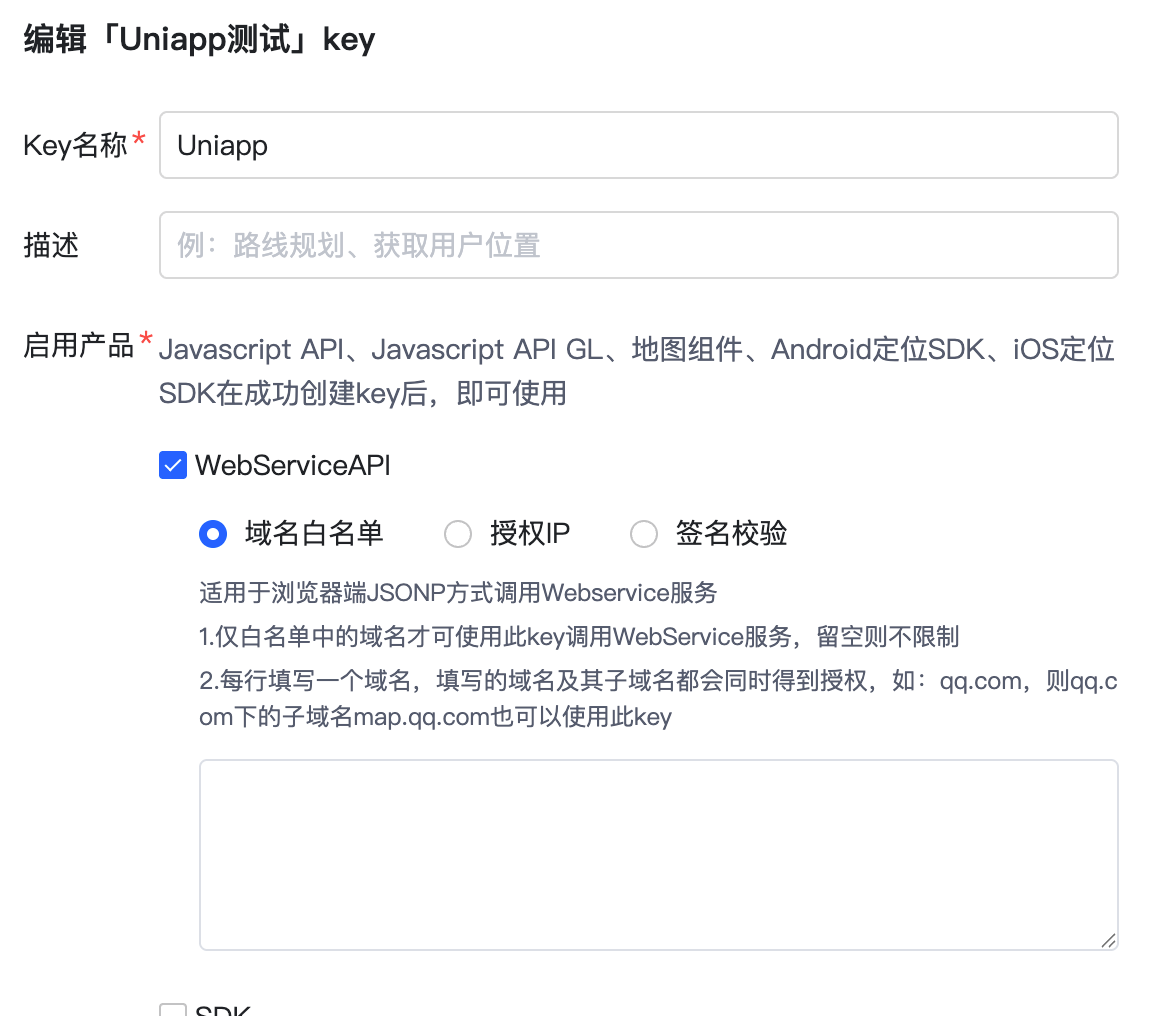Click the Key名称 label

(76, 145)
